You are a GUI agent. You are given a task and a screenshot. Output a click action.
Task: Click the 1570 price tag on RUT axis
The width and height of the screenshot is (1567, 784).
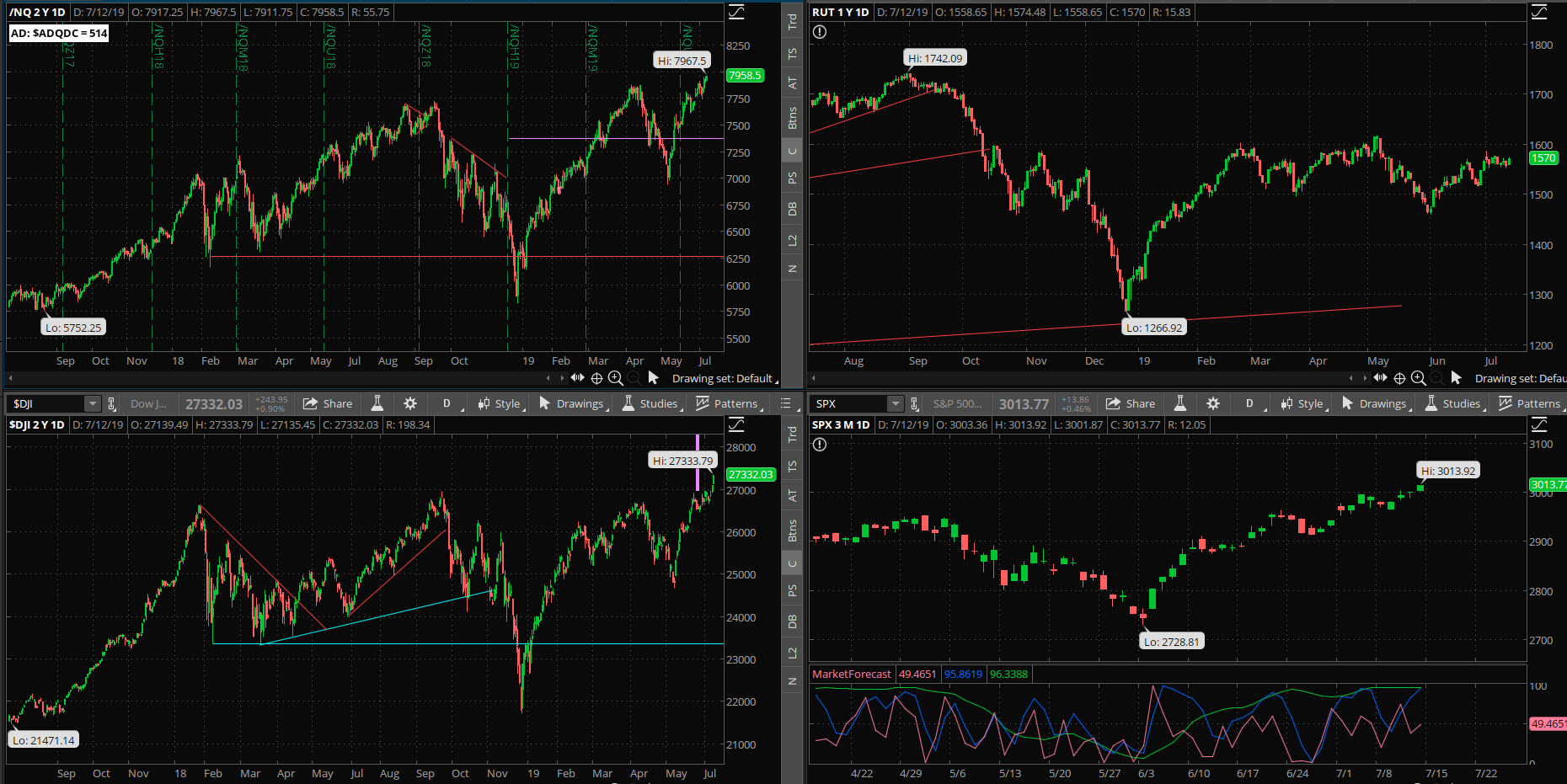coord(1543,157)
